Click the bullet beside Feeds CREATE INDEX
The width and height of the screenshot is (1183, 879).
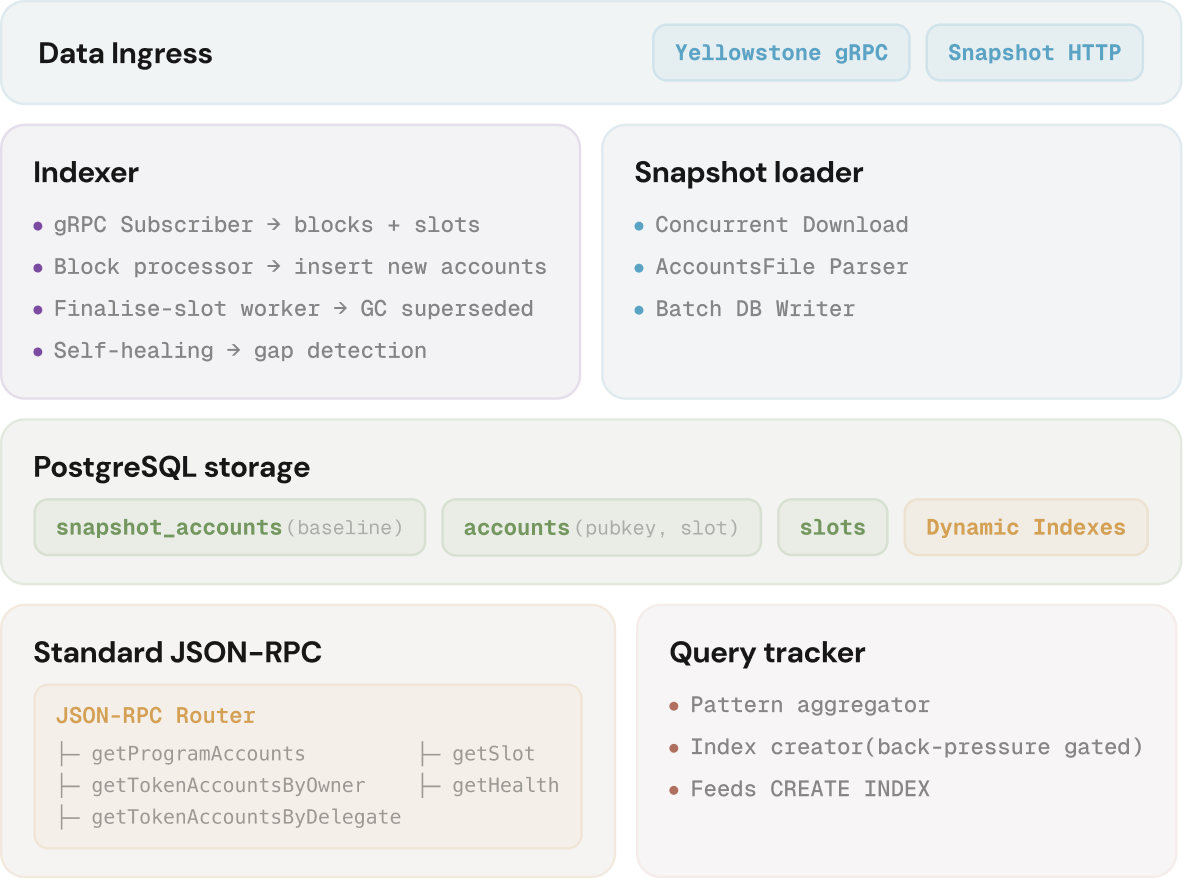(674, 790)
